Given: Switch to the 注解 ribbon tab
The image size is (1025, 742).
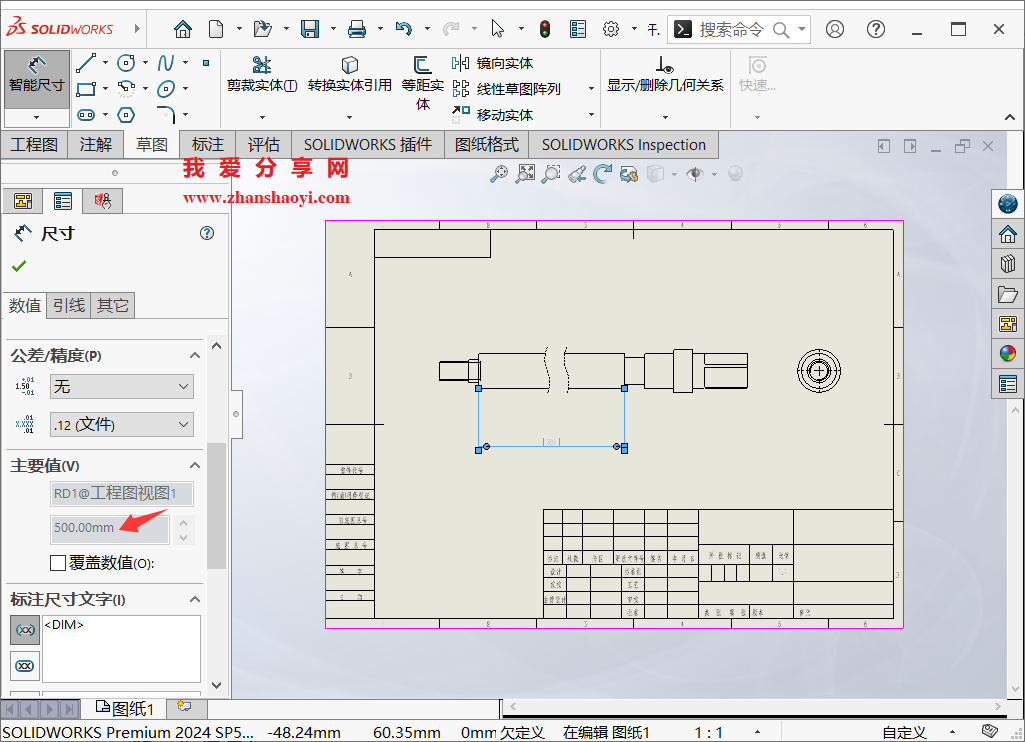Looking at the screenshot, I should coord(95,144).
